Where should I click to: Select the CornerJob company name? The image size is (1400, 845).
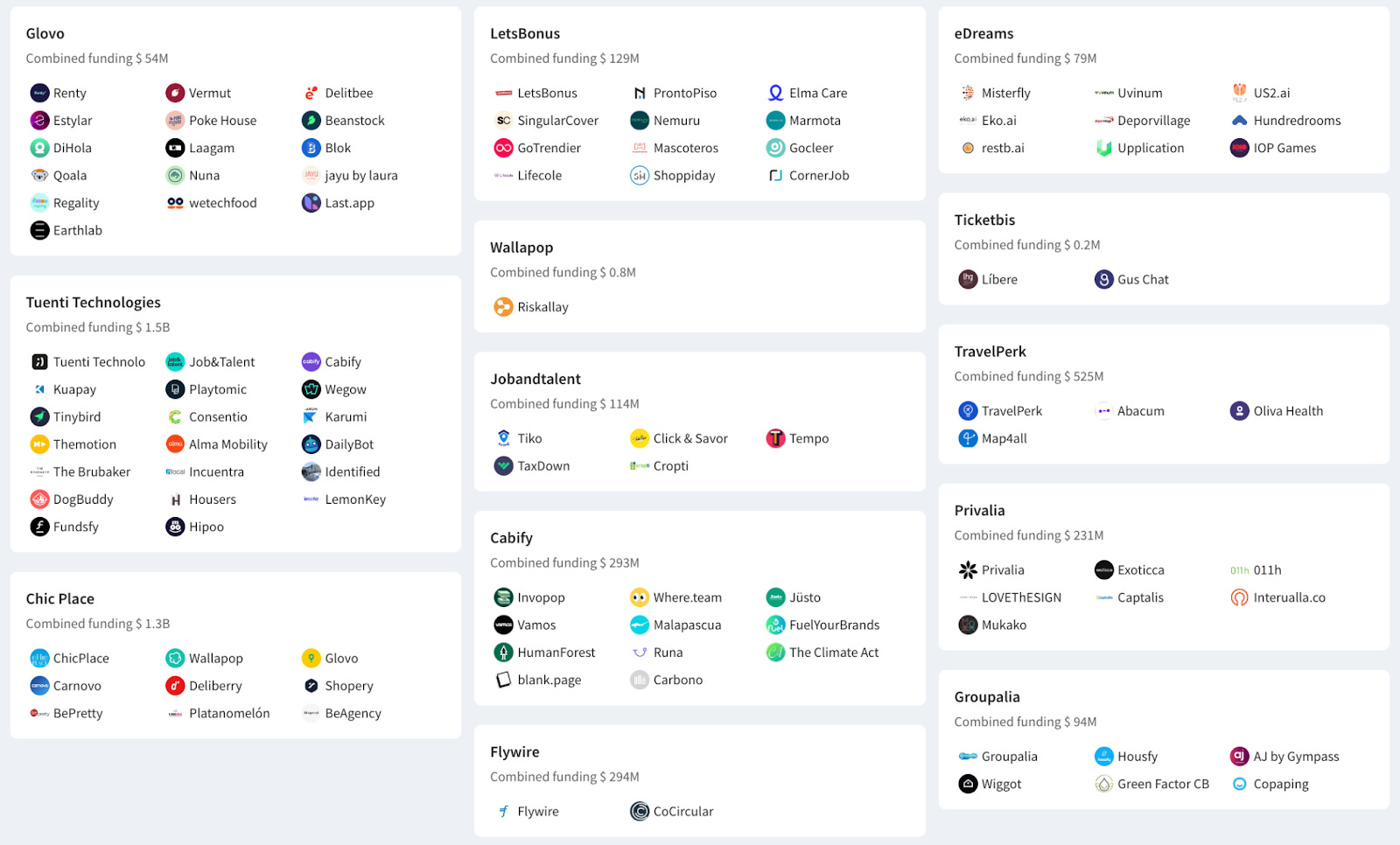(x=819, y=176)
